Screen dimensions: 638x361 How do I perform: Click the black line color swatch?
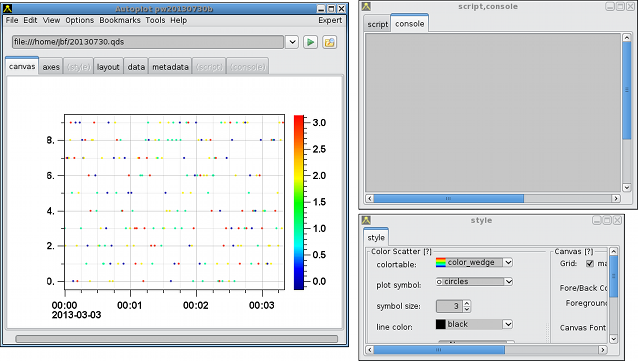(441, 324)
